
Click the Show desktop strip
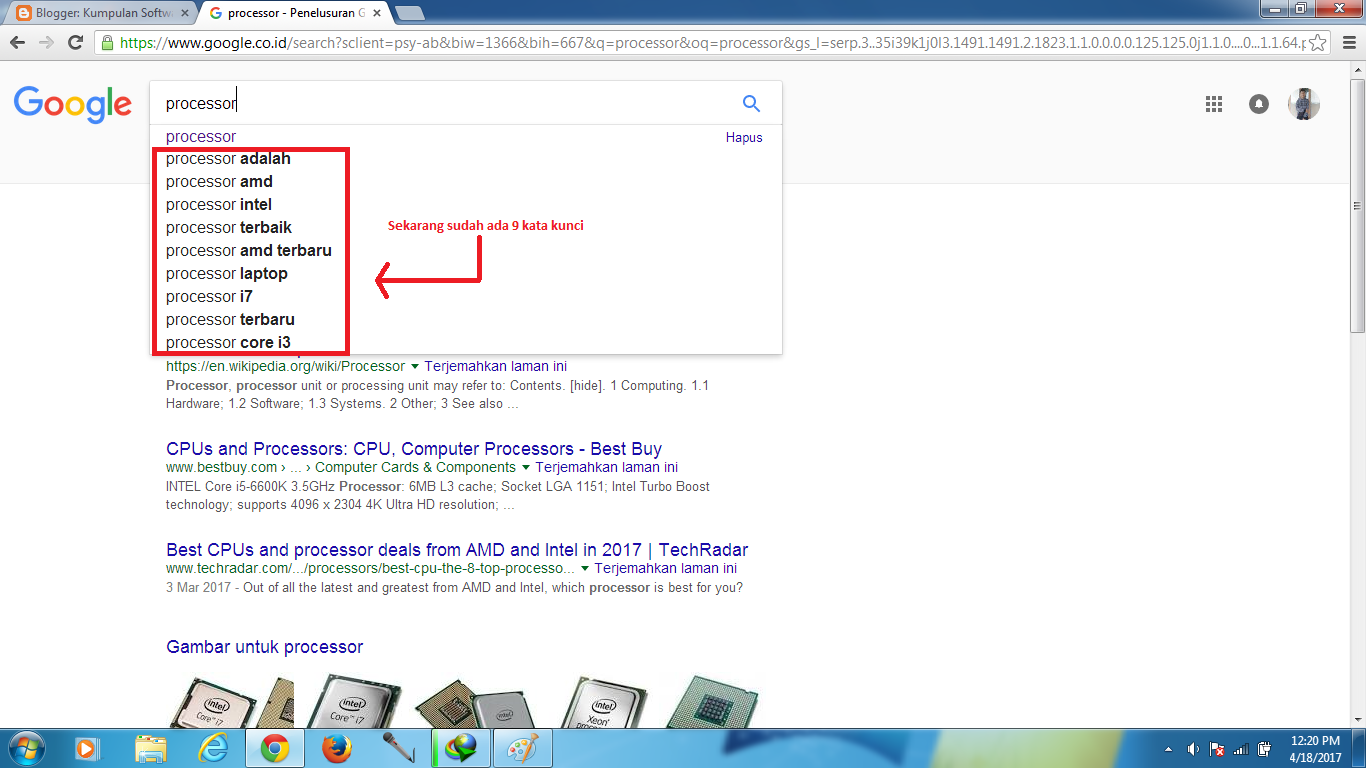[x=1360, y=749]
